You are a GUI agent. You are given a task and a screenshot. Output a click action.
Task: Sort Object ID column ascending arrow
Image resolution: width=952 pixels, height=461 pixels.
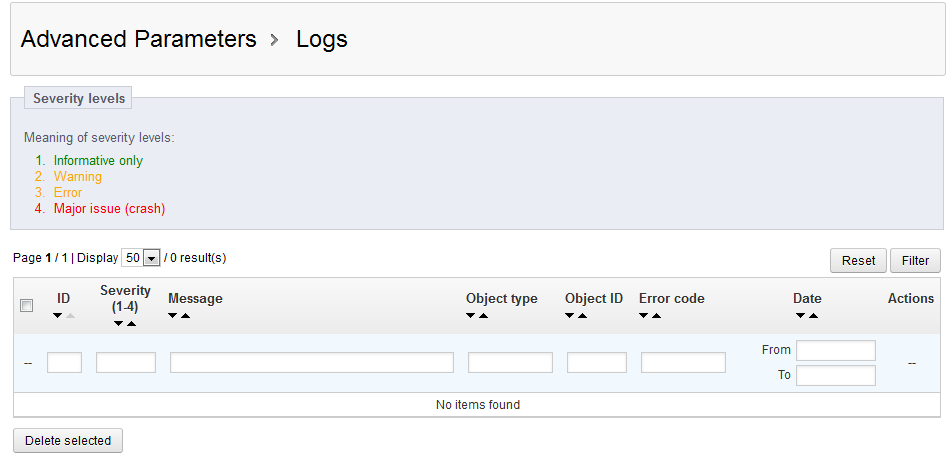[582, 315]
